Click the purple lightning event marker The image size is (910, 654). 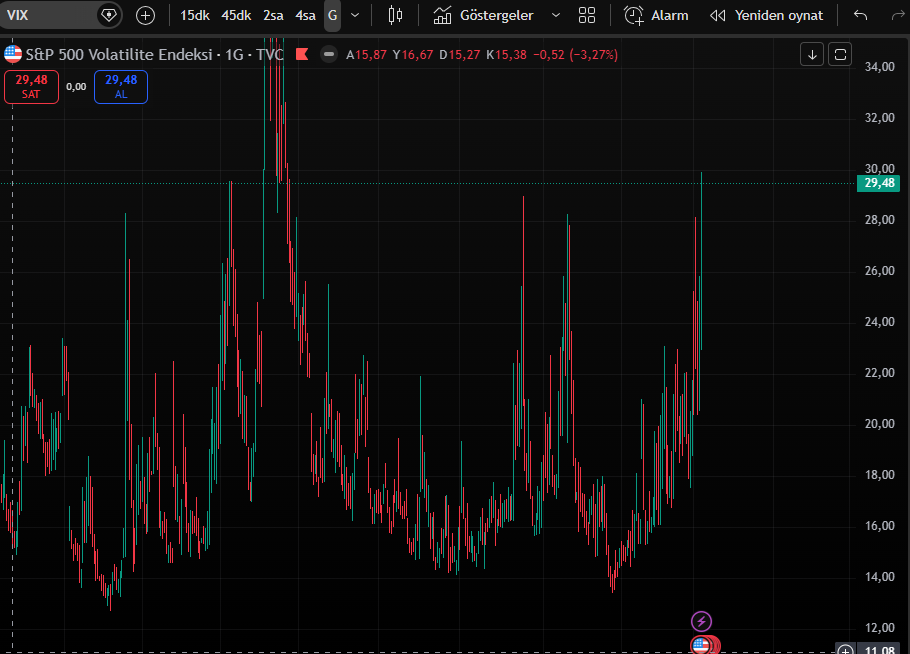pyautogui.click(x=701, y=622)
